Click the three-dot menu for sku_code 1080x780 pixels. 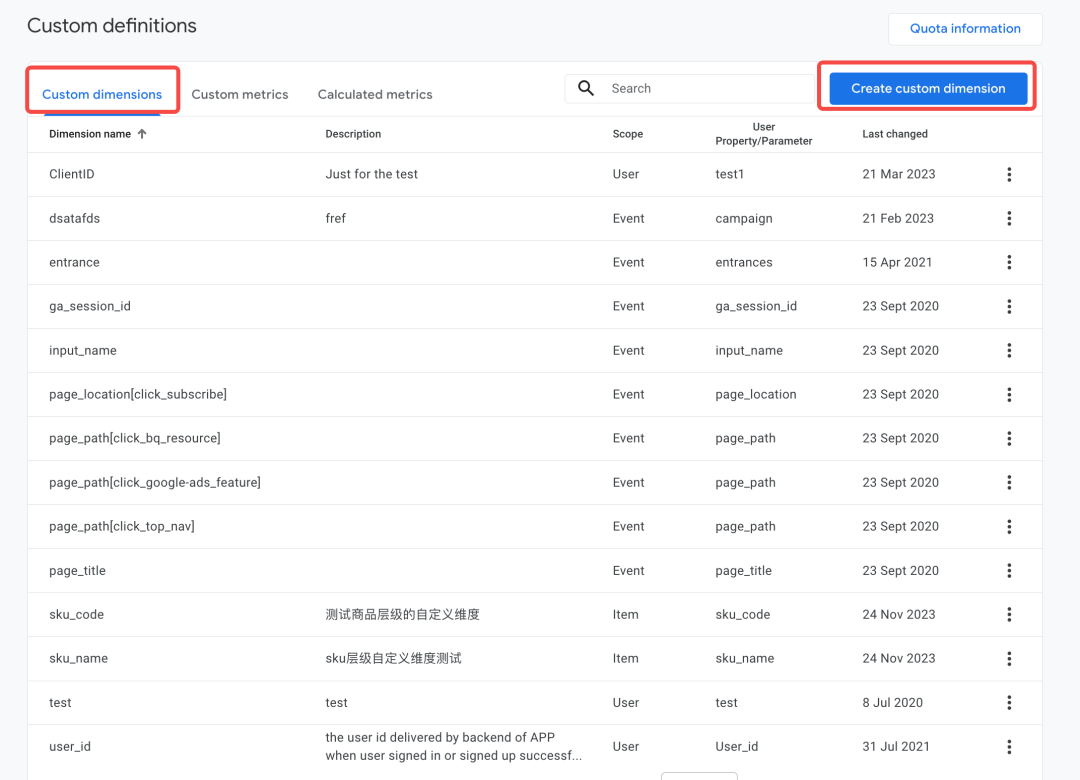coord(1009,615)
